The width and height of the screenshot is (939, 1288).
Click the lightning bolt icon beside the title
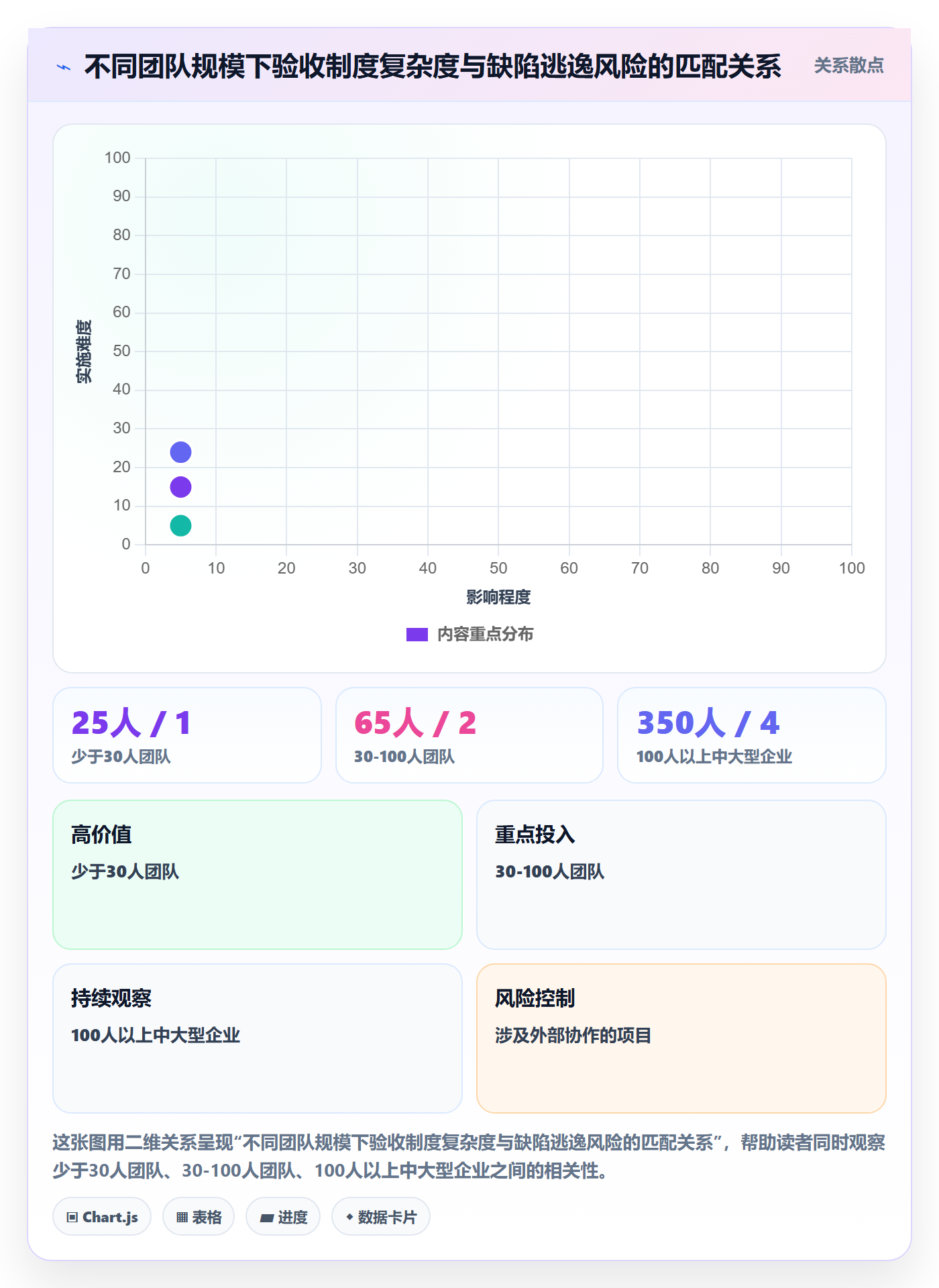click(x=64, y=67)
